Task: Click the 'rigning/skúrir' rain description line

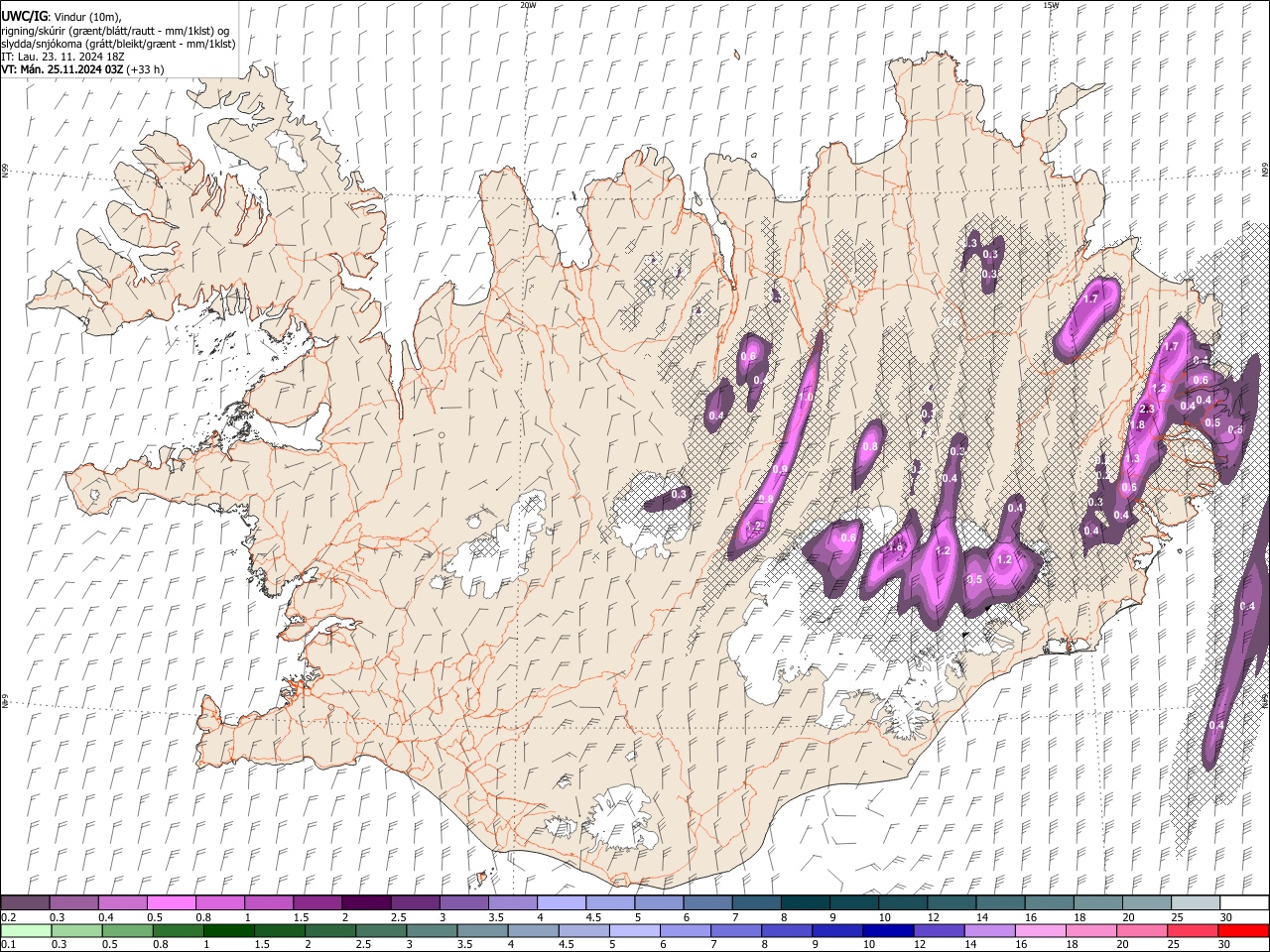Action: tap(115, 31)
